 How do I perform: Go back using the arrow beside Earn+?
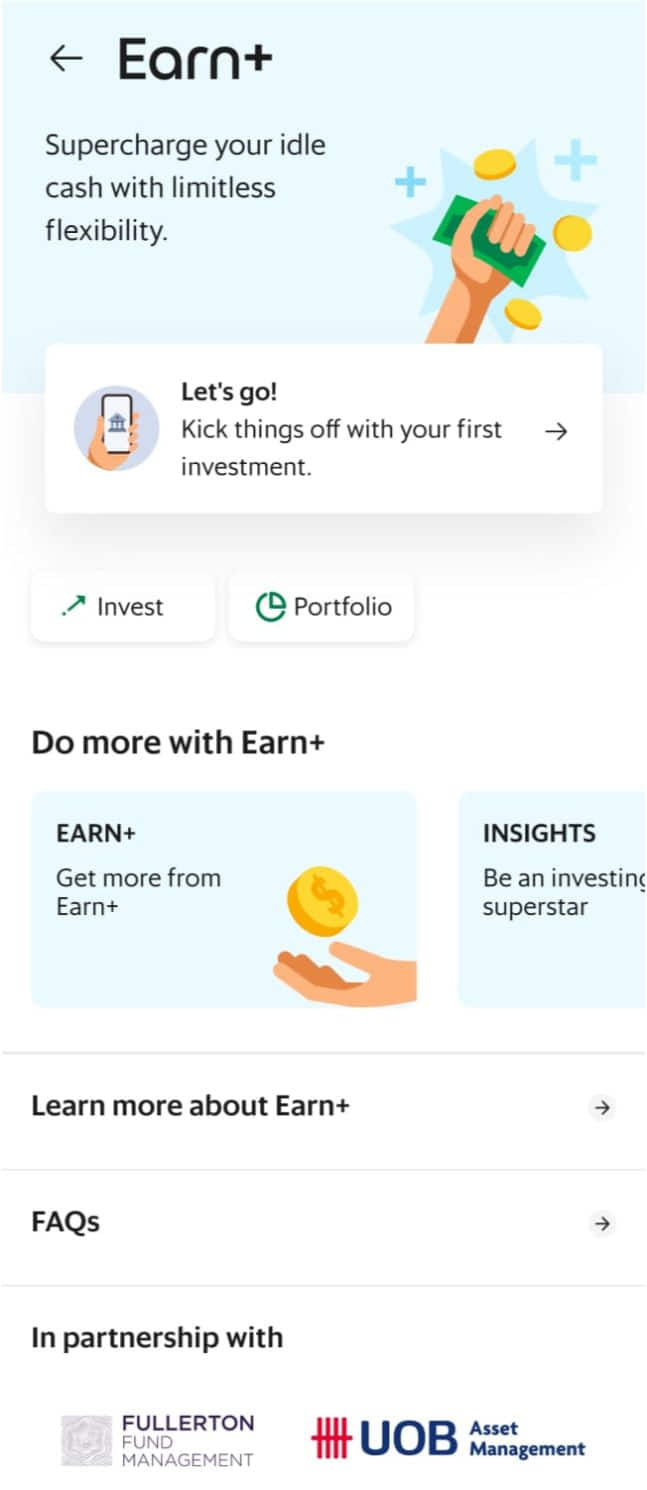[66, 59]
